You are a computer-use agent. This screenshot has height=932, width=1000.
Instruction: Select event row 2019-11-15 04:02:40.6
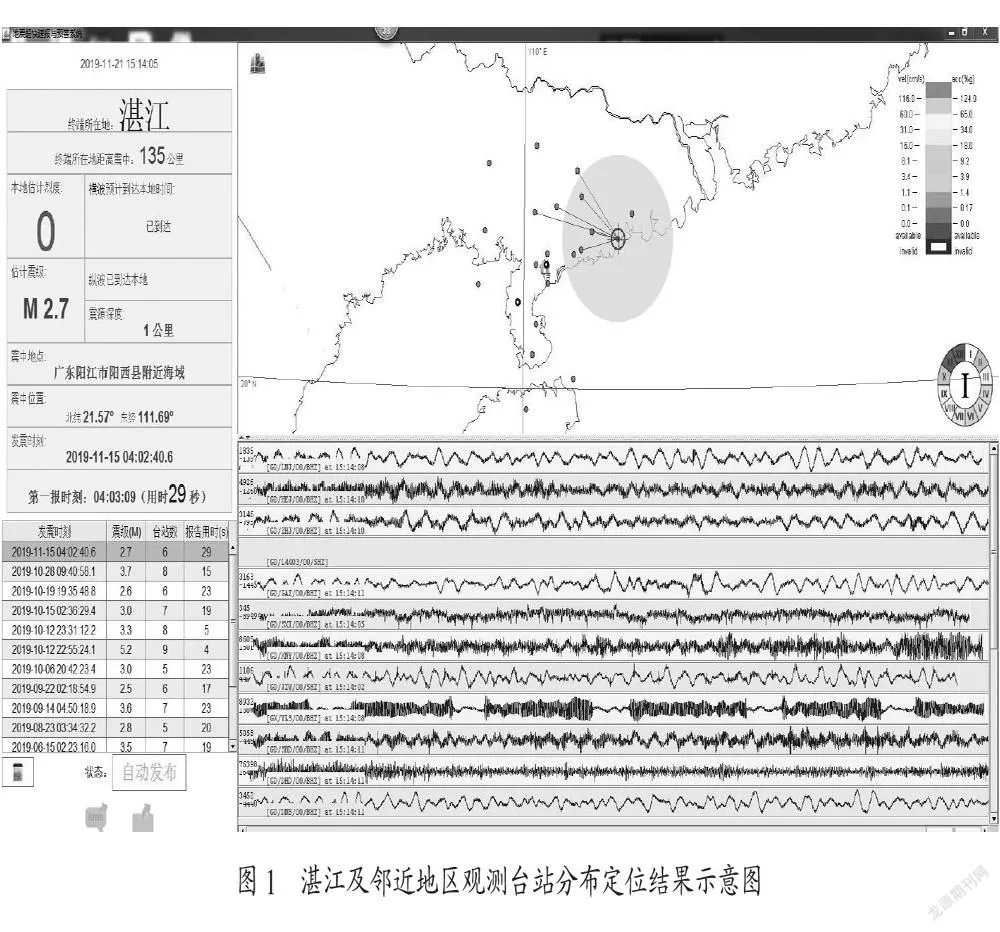coord(115,552)
